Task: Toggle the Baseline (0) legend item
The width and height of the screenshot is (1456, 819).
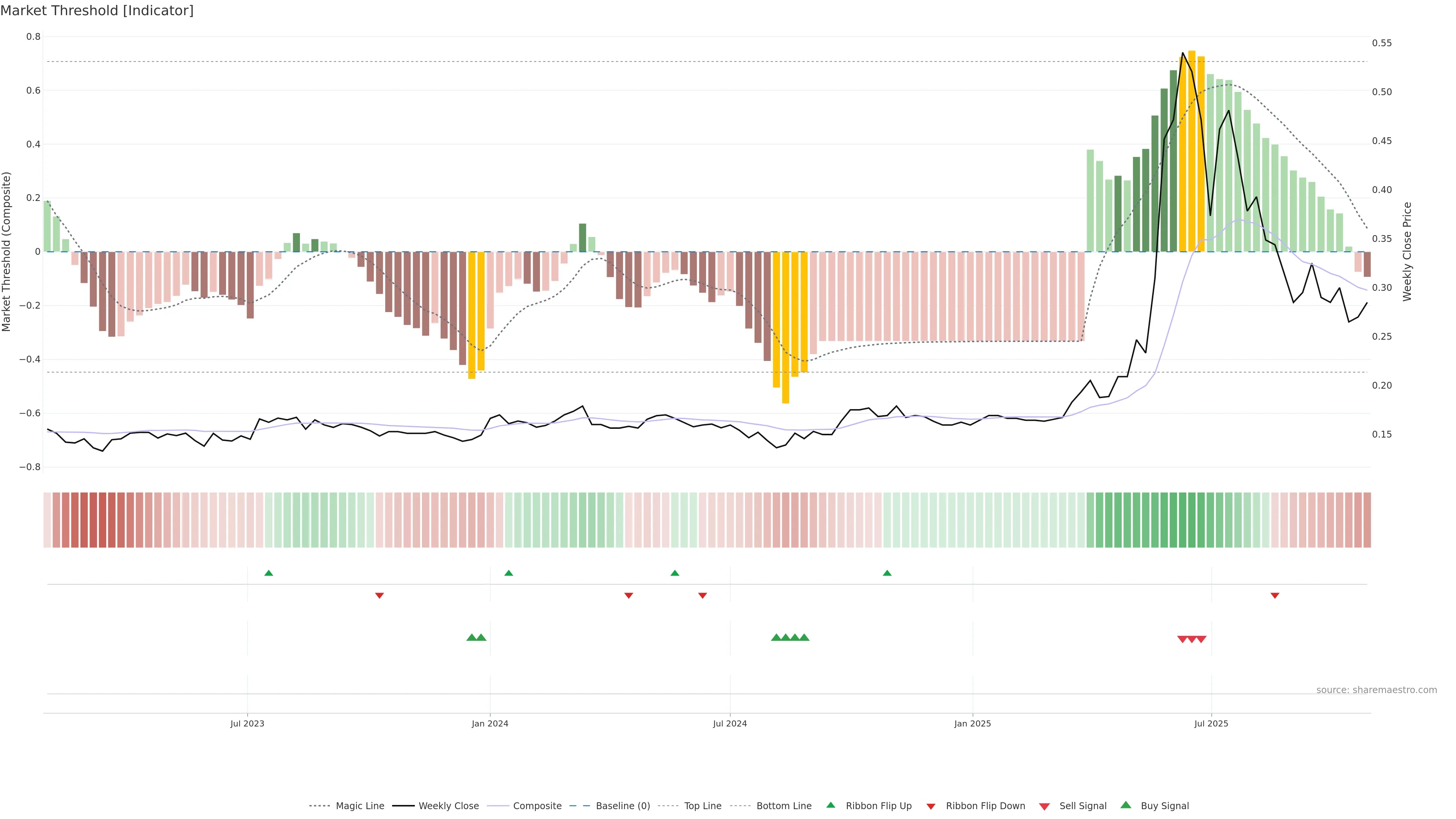Action: click(622, 806)
